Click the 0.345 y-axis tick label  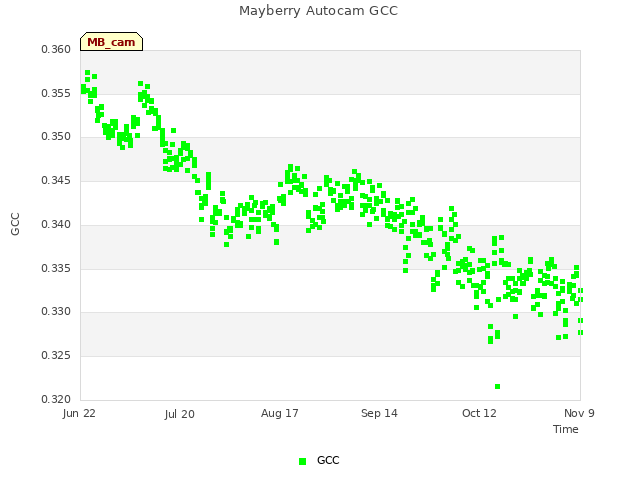(56, 180)
